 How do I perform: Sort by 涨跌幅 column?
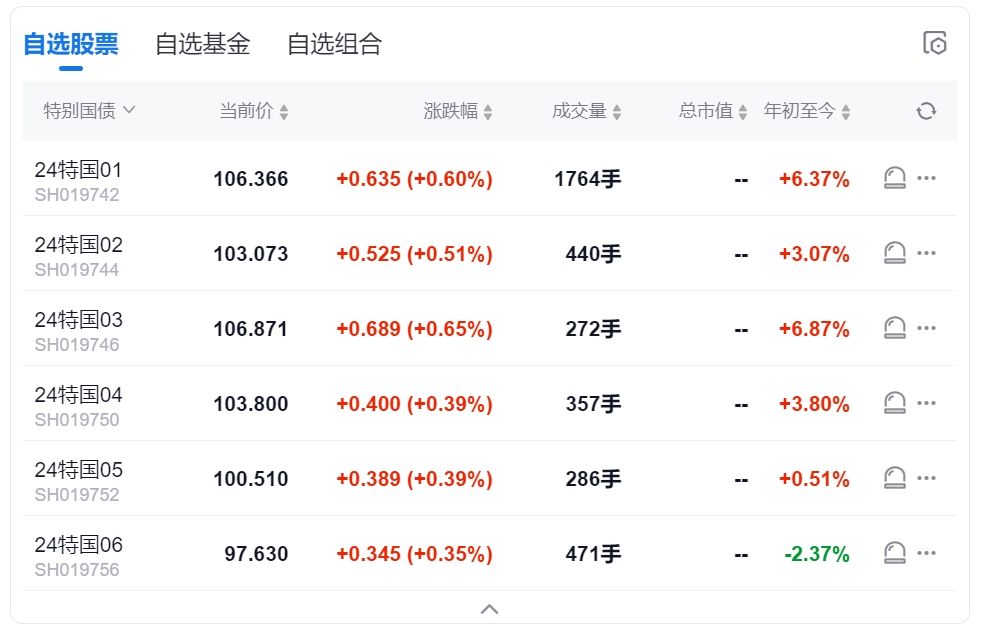click(x=458, y=111)
